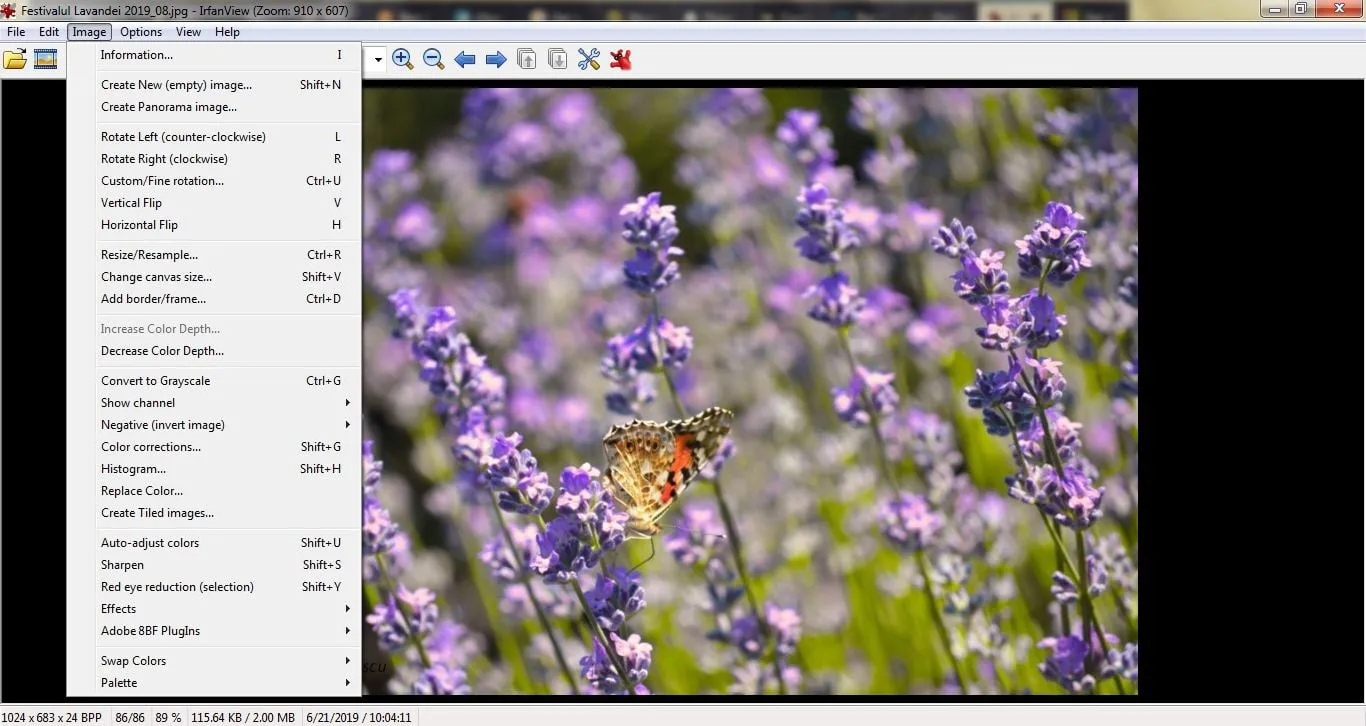Click the IrfanView icon in the title bar
Viewport: 1366px width, 726px height.
tap(8, 8)
